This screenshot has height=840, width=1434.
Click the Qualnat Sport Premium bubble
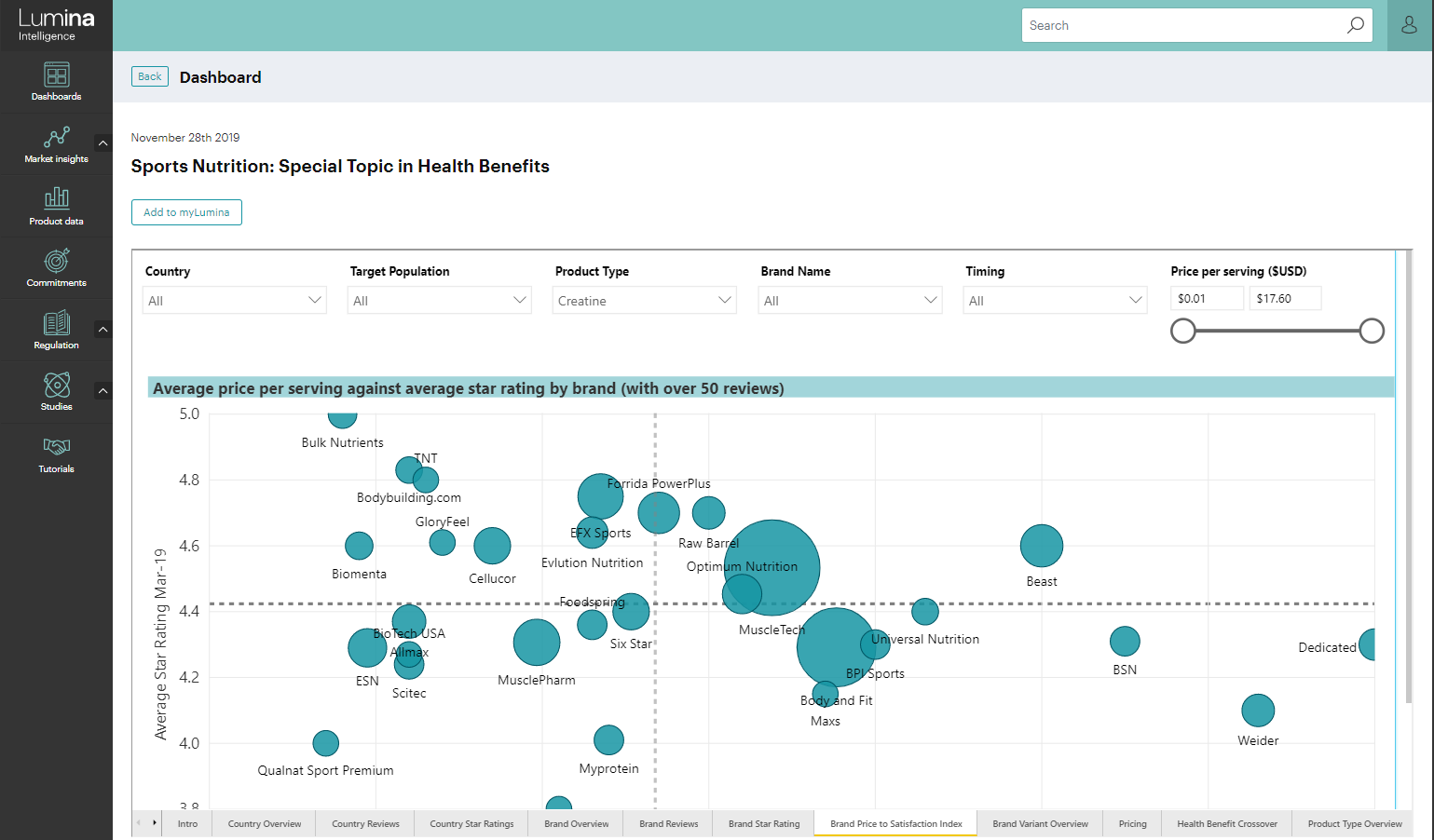(325, 743)
